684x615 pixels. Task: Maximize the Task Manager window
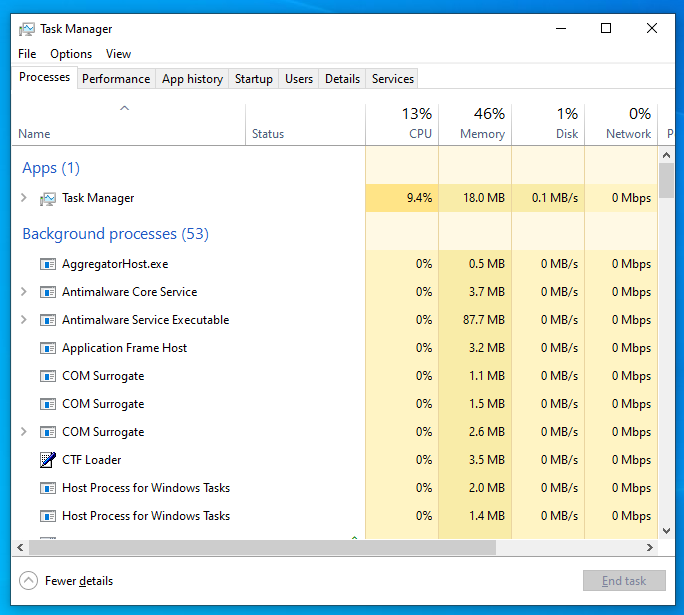pos(606,28)
